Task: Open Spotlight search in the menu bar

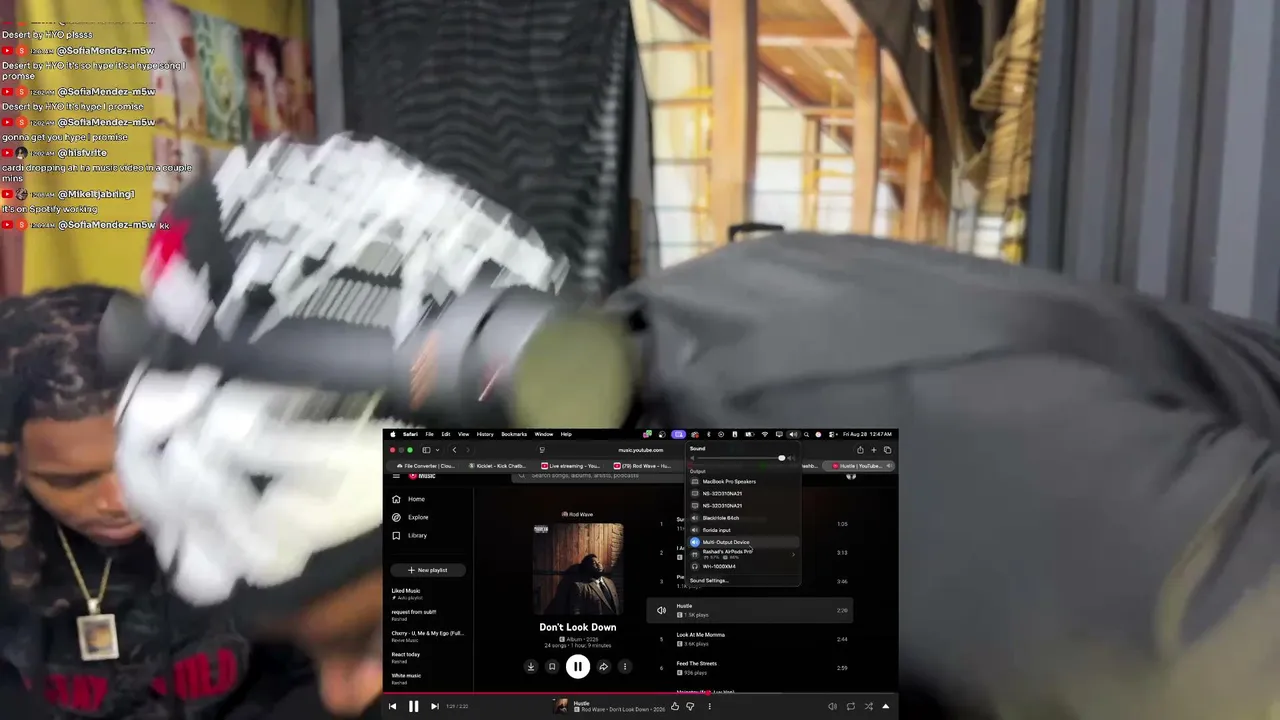Action: coord(806,434)
